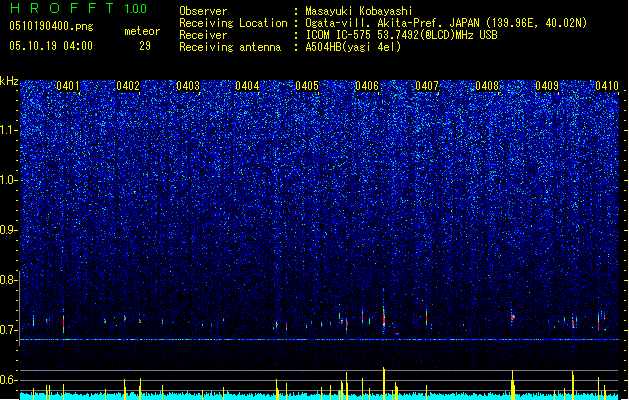The image size is (629, 400).
Task: Click the strong meteor echo just after 0406
Action: tap(384, 315)
